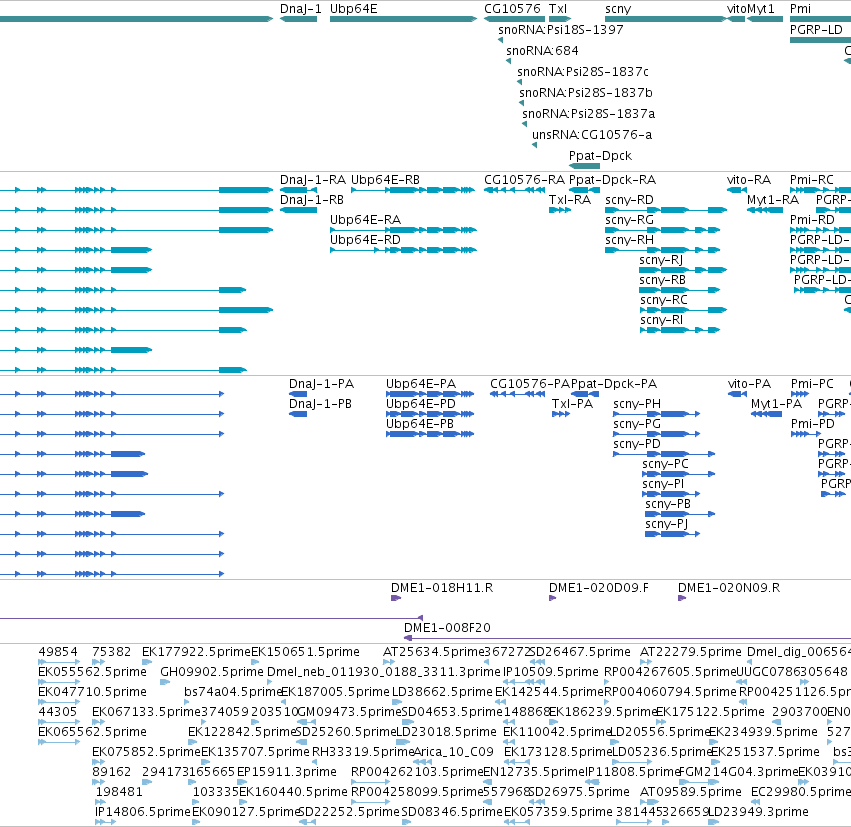The image size is (851, 827).
Task: Click EST IP14806.5prime
Action: (x=105, y=822)
